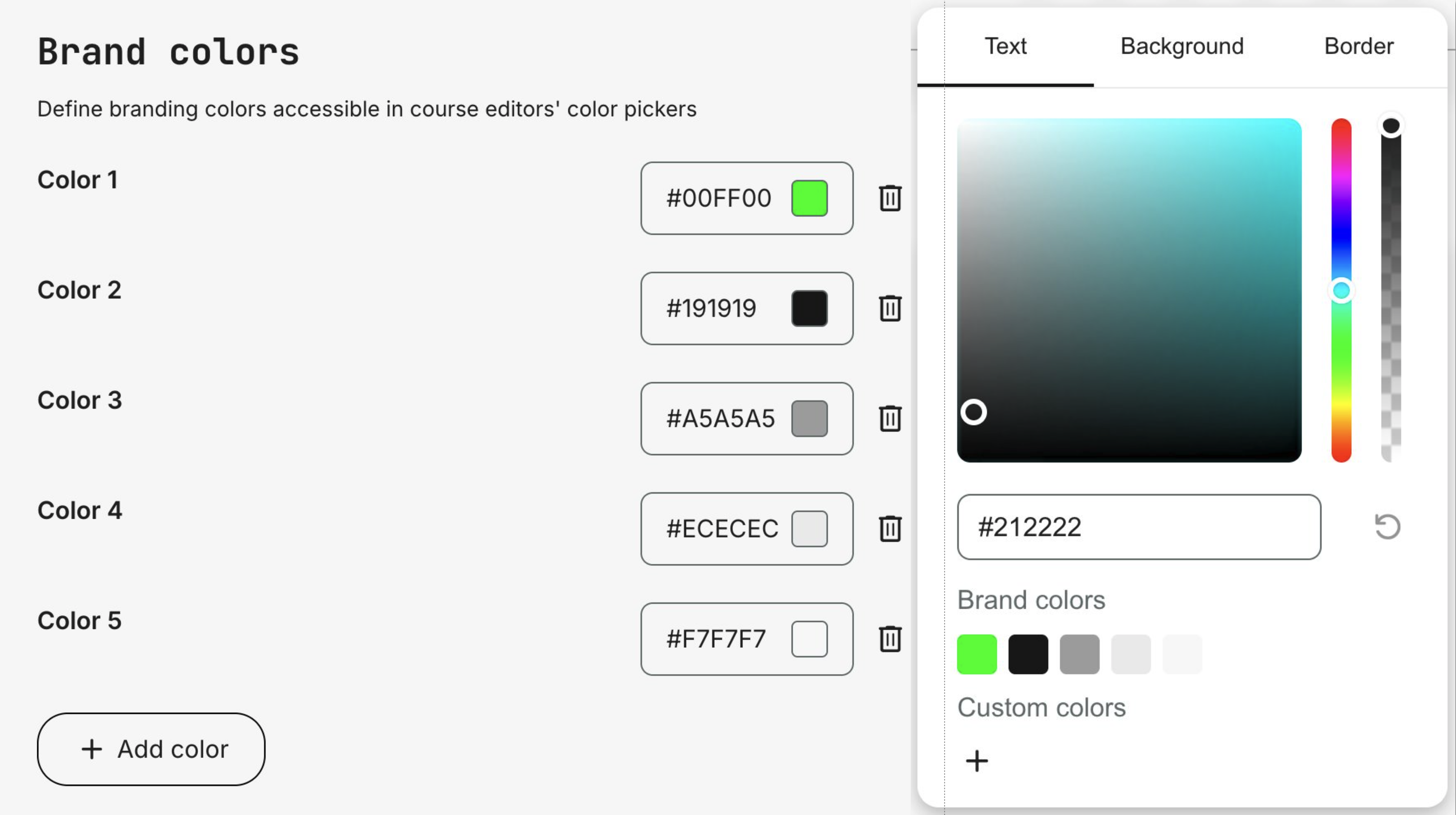Switch to the Background tab

point(1181,46)
